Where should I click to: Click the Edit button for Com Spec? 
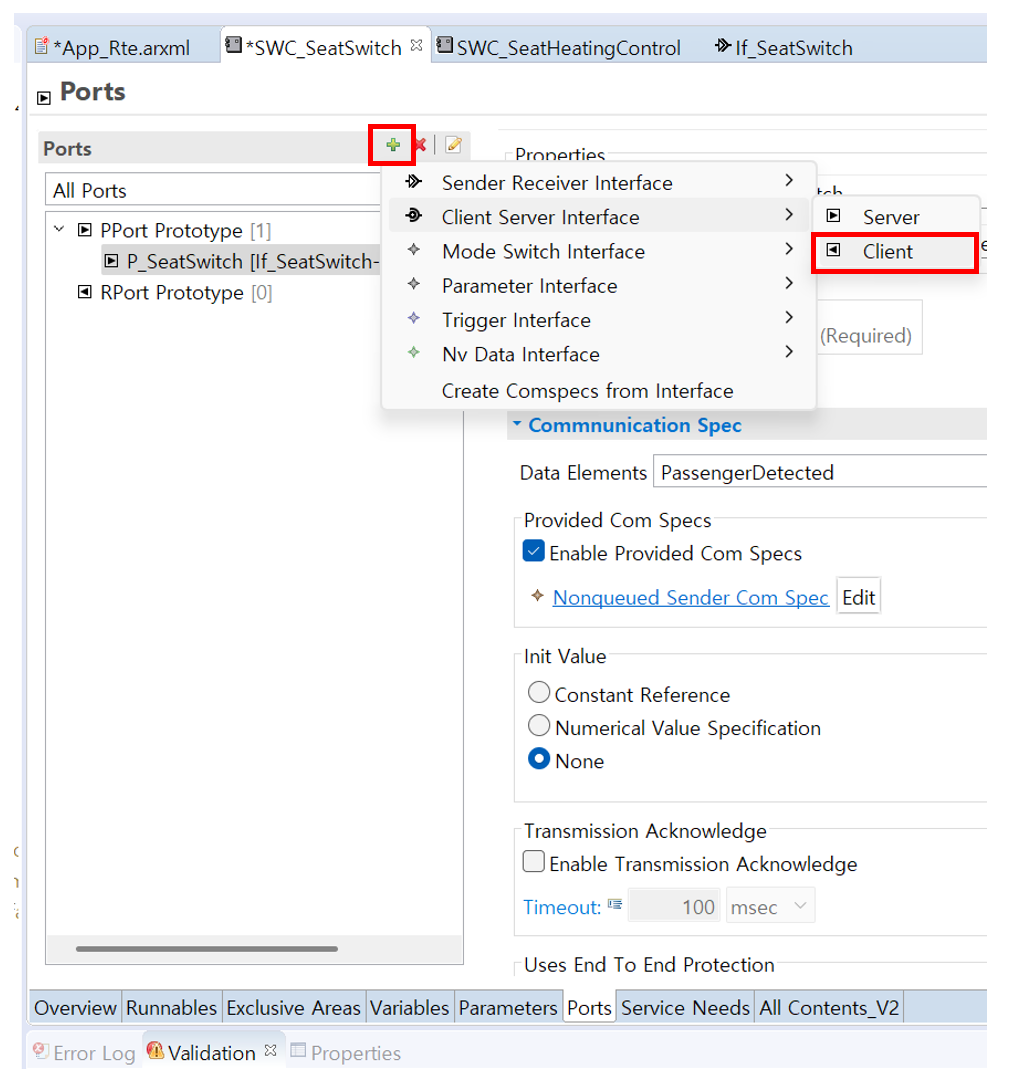pos(858,596)
